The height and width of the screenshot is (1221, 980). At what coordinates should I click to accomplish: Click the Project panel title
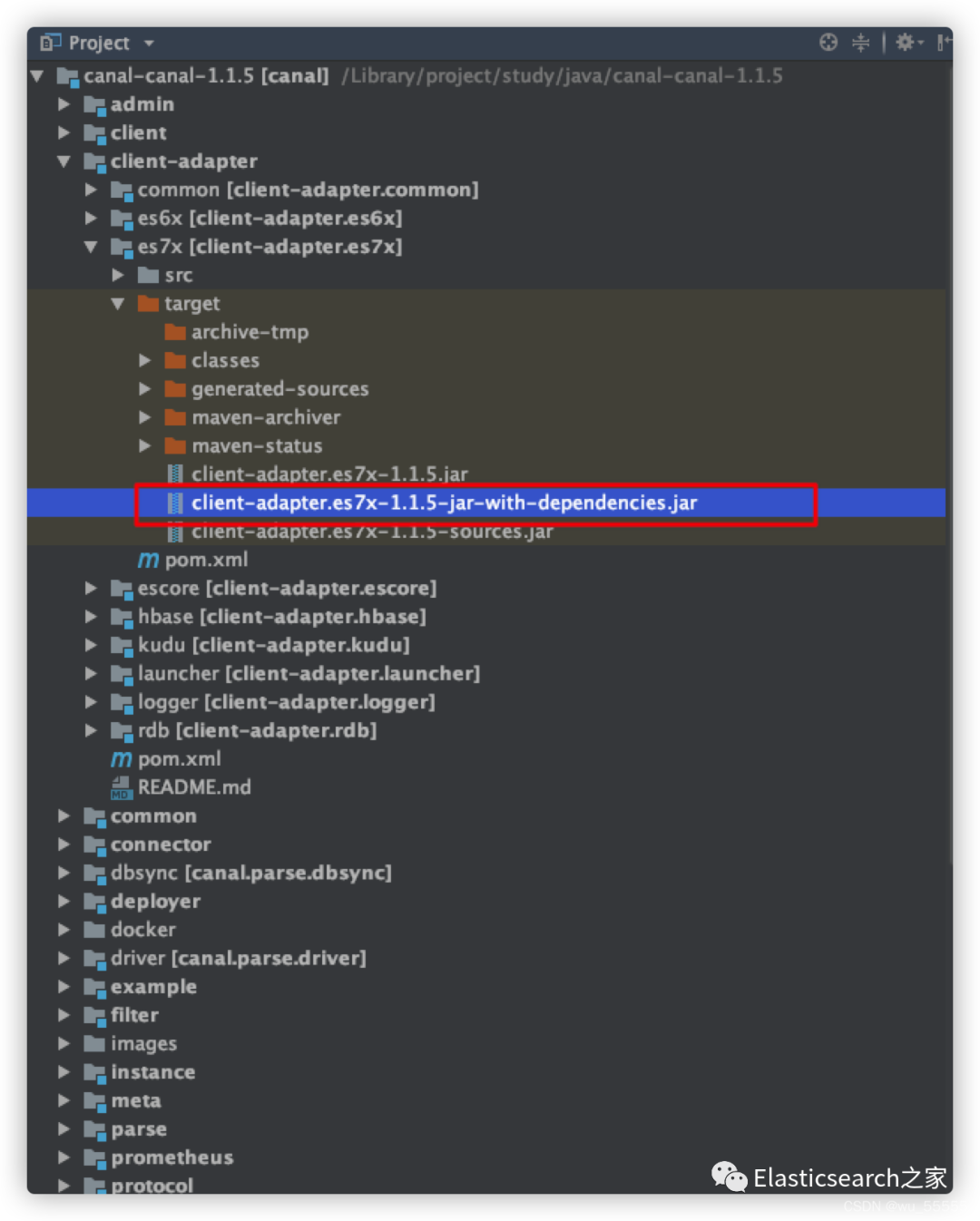99,43
